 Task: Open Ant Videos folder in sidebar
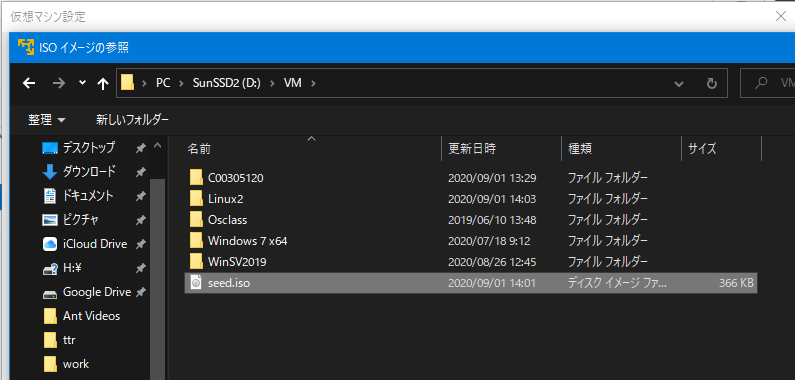coord(91,316)
